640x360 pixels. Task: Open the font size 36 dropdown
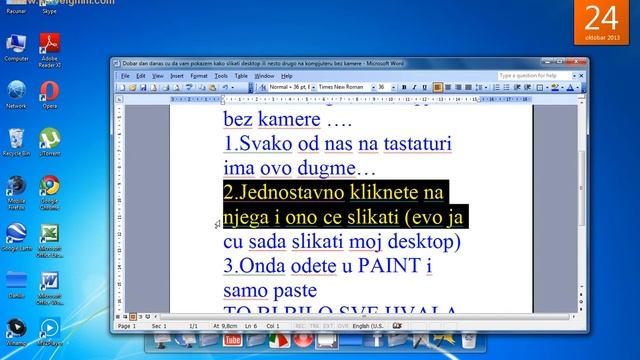pos(393,87)
